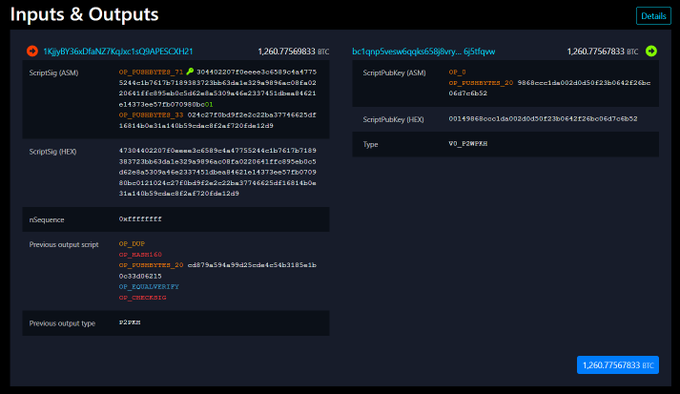Open output address bc1qnp5vesw6qqks658j8vry
This screenshot has width=680, height=394.
coord(424,52)
